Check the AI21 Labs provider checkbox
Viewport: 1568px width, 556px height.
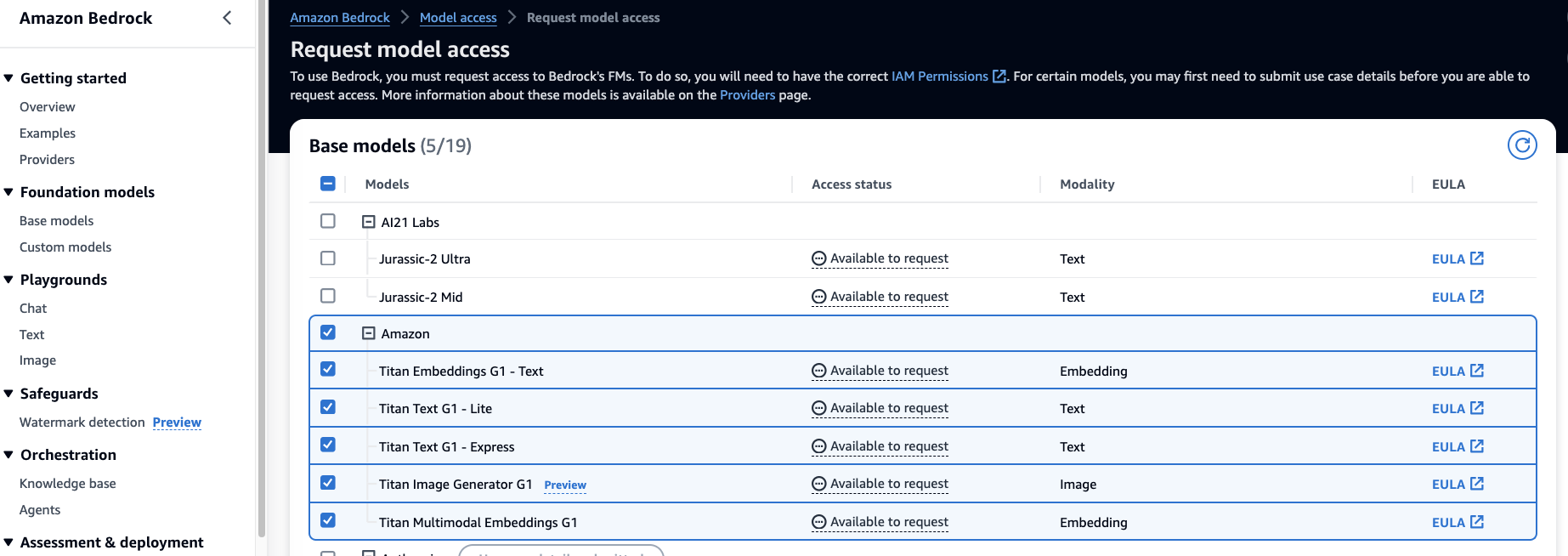point(328,221)
